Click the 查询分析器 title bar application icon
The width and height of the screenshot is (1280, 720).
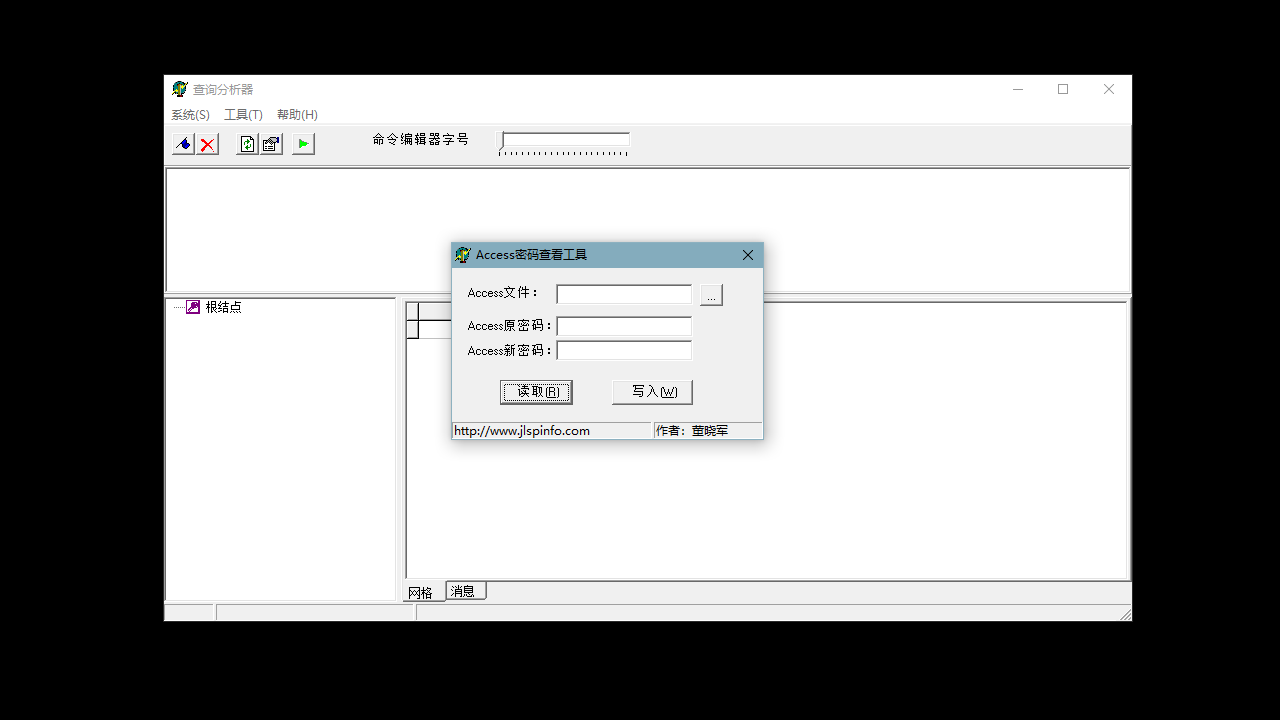pyautogui.click(x=180, y=88)
